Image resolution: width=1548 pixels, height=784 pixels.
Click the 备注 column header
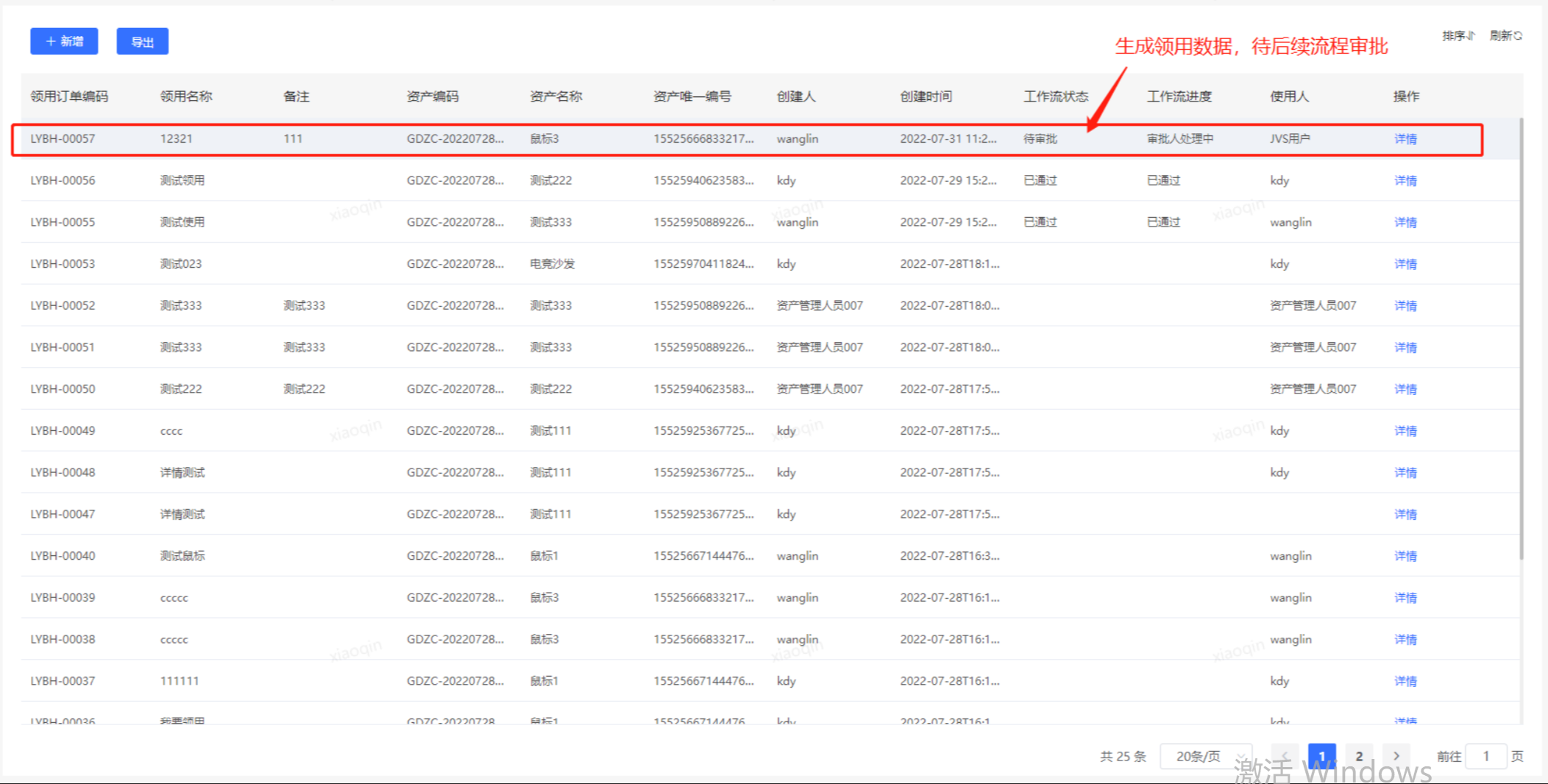[297, 96]
